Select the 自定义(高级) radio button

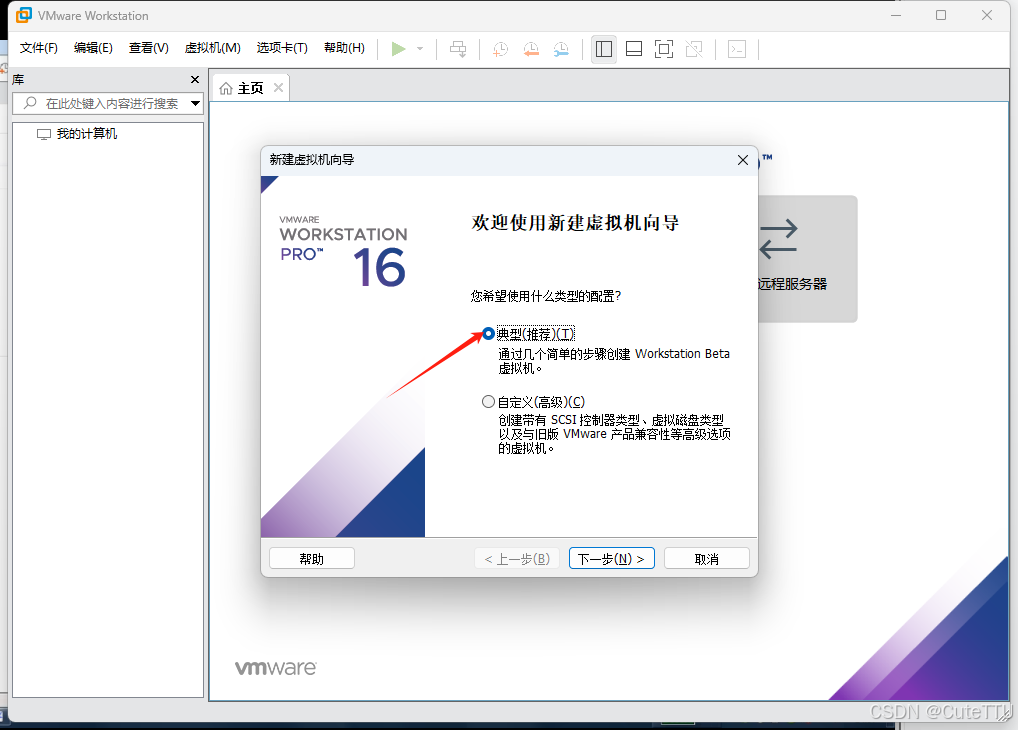pos(488,401)
